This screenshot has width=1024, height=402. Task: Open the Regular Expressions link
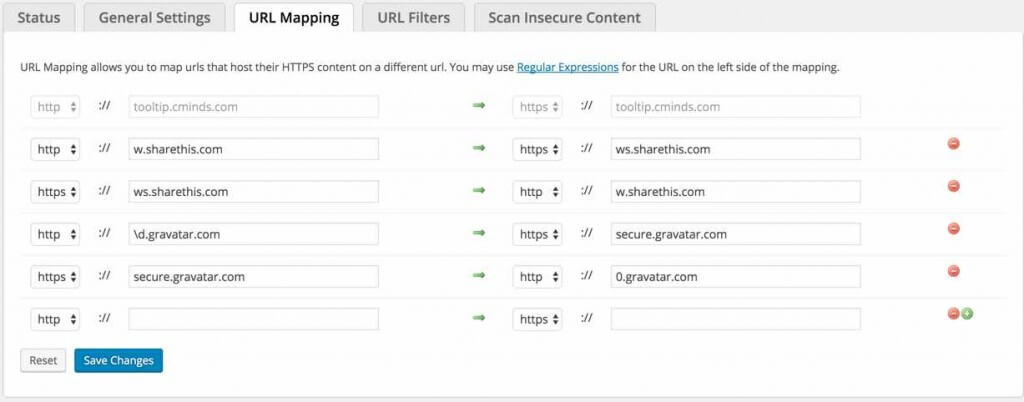(x=567, y=68)
